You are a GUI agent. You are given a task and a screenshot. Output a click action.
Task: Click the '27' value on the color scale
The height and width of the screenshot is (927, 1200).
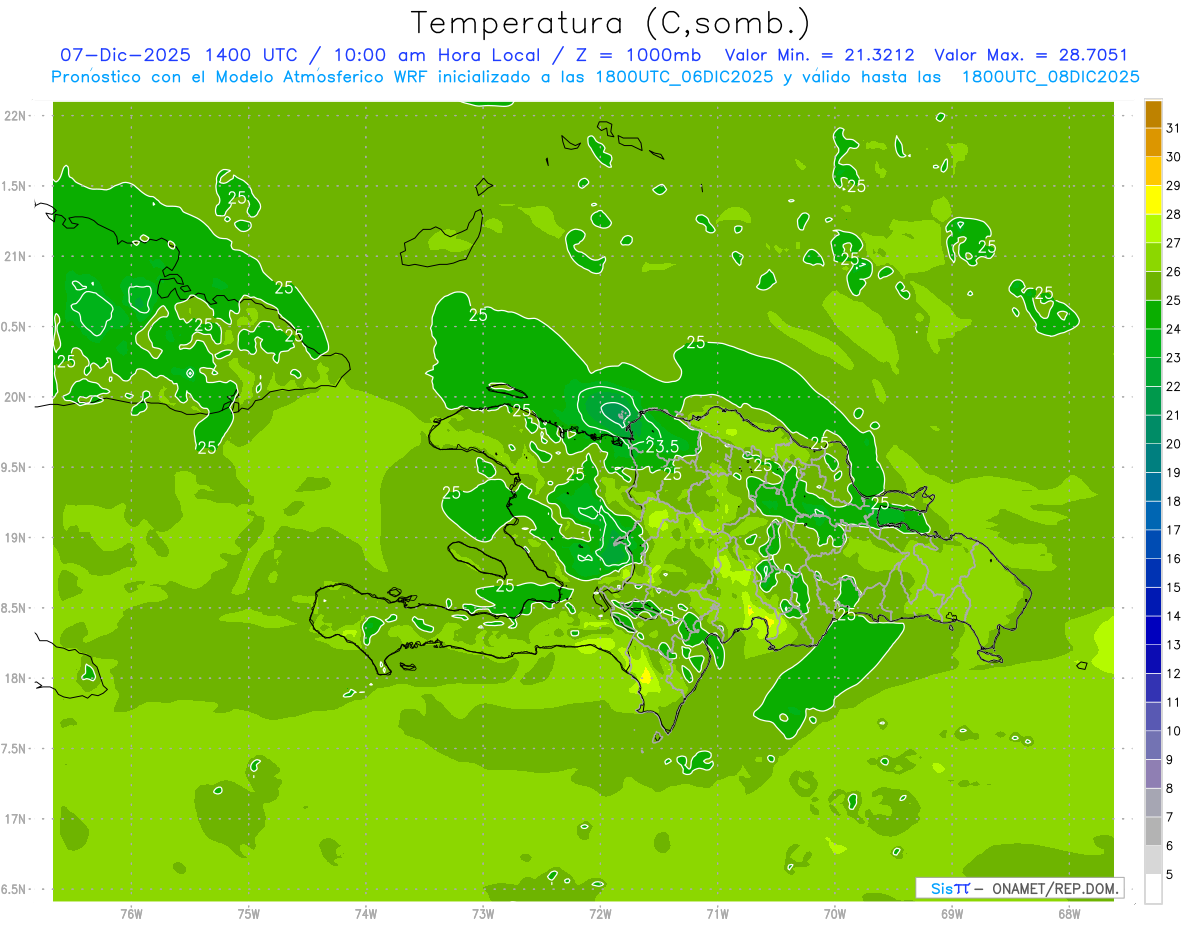tap(1174, 243)
